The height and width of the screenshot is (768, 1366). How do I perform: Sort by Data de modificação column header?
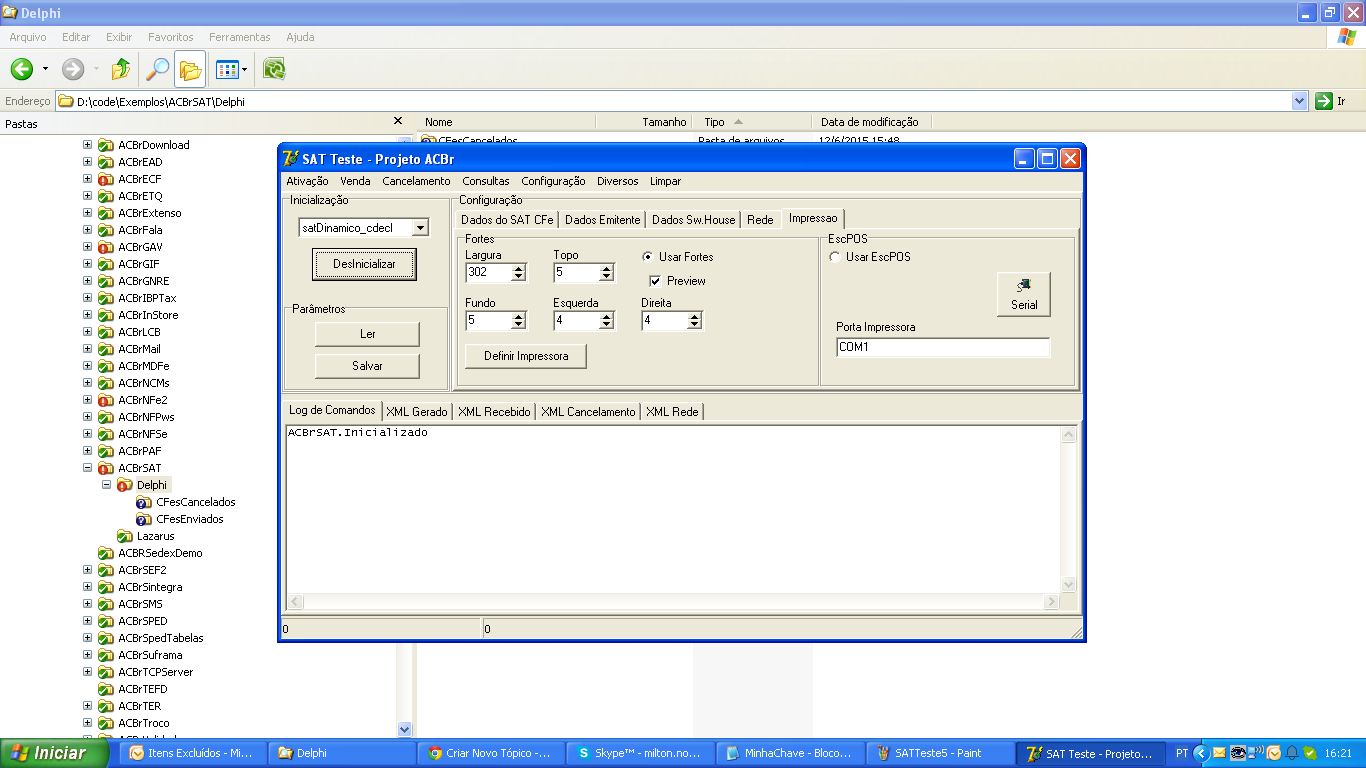(x=870, y=122)
